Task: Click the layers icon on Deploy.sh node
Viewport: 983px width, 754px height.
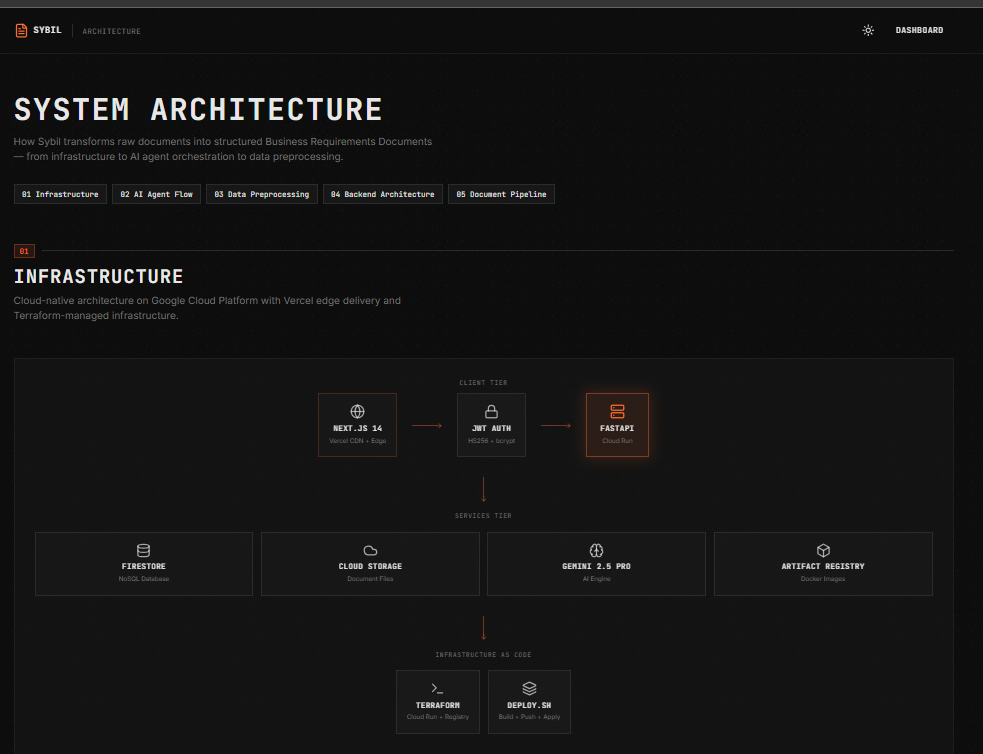Action: pos(529,688)
